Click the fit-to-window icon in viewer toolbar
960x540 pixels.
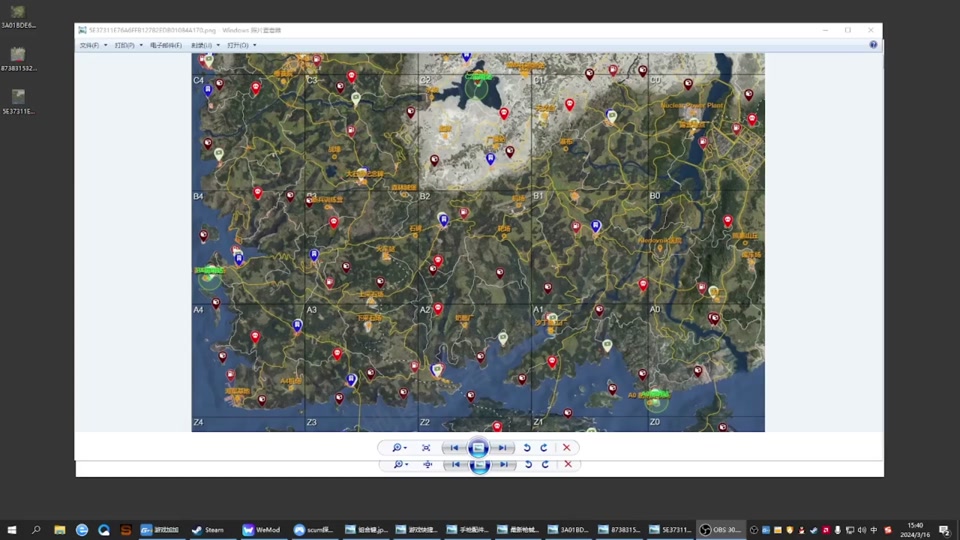click(x=426, y=448)
